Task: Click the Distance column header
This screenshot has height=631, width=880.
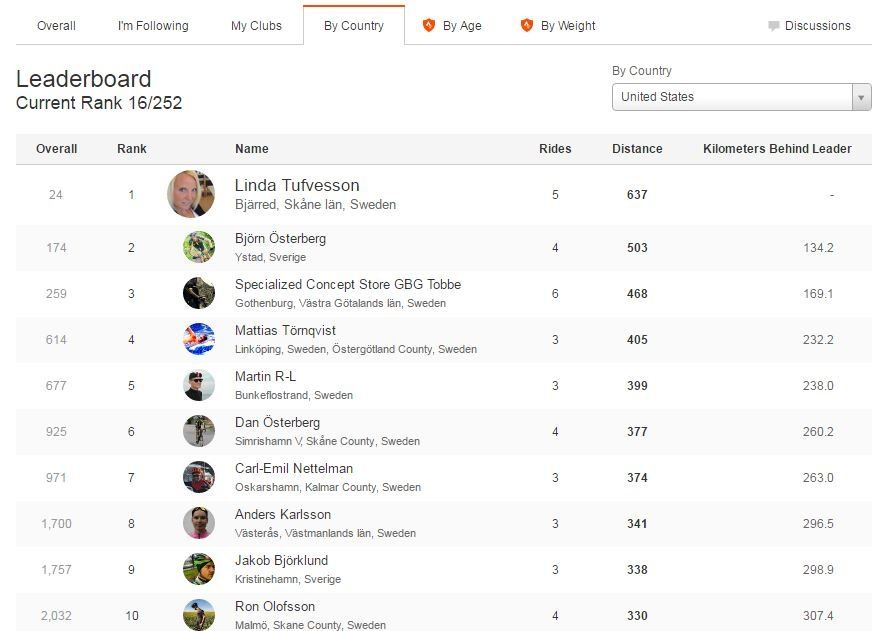Action: pos(637,149)
